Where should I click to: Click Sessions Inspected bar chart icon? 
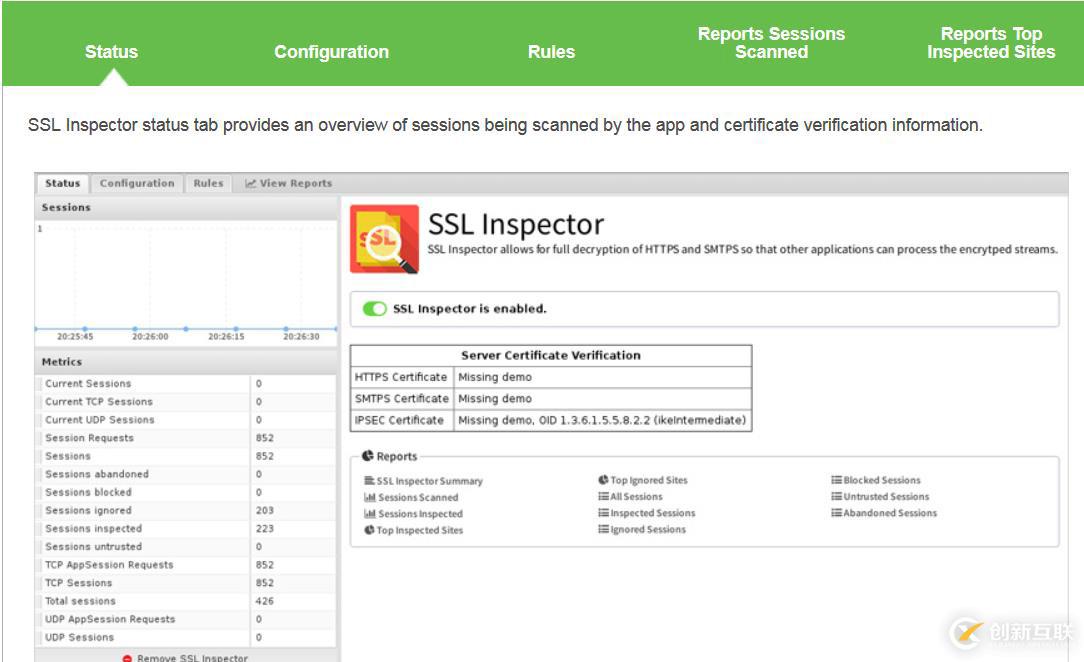370,513
